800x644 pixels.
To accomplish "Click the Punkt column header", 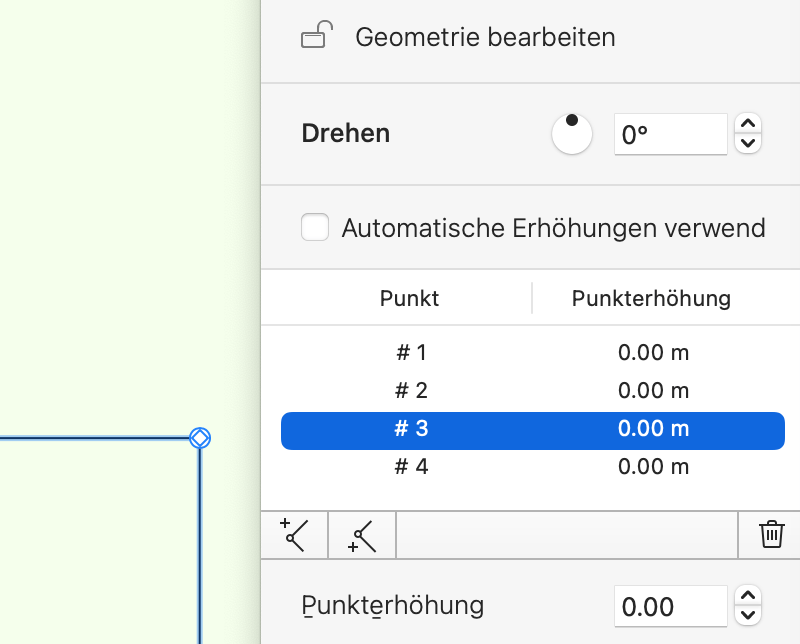I will [x=409, y=298].
